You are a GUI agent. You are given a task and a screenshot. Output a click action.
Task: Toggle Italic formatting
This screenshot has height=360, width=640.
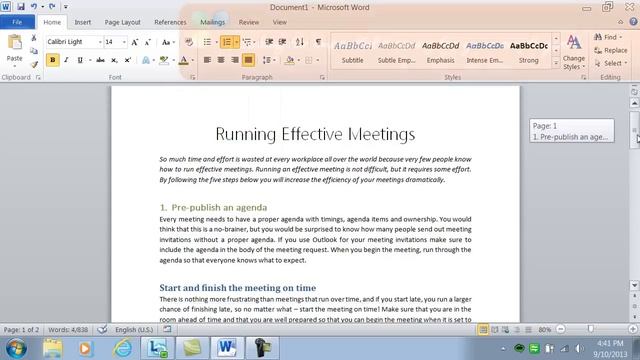(x=66, y=60)
